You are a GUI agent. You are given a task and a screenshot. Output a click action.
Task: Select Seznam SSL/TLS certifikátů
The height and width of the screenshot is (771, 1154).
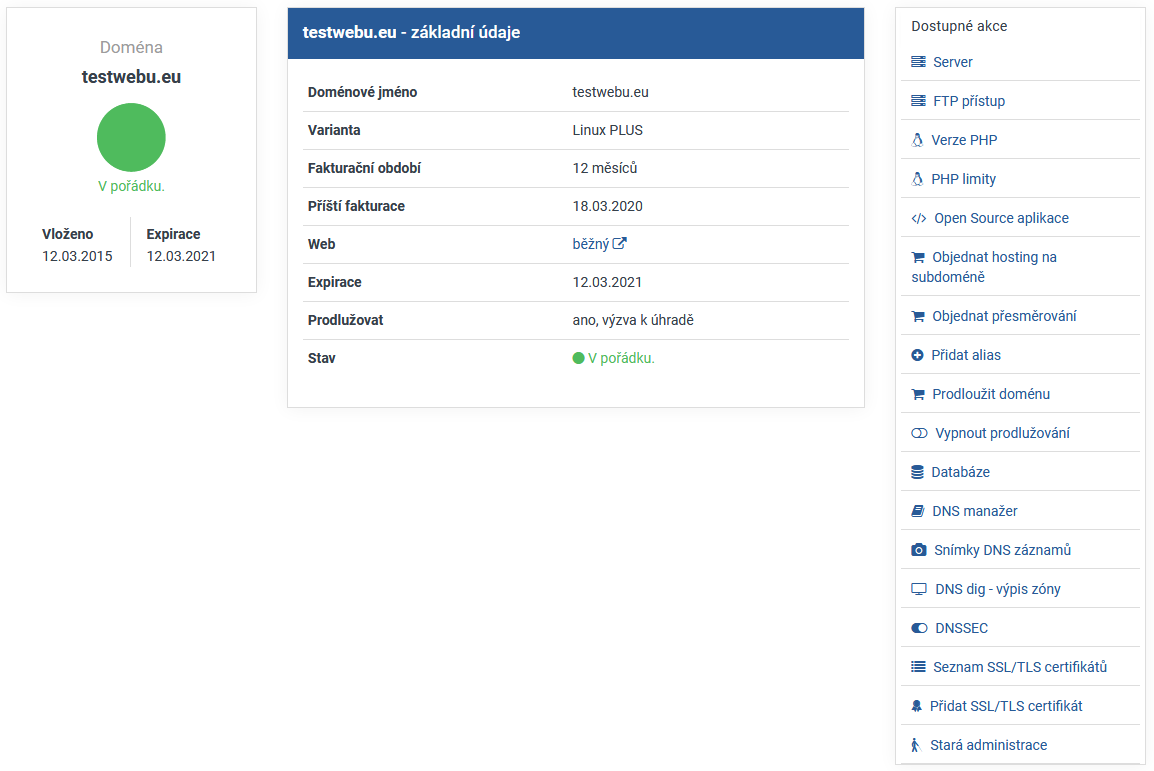point(1019,667)
